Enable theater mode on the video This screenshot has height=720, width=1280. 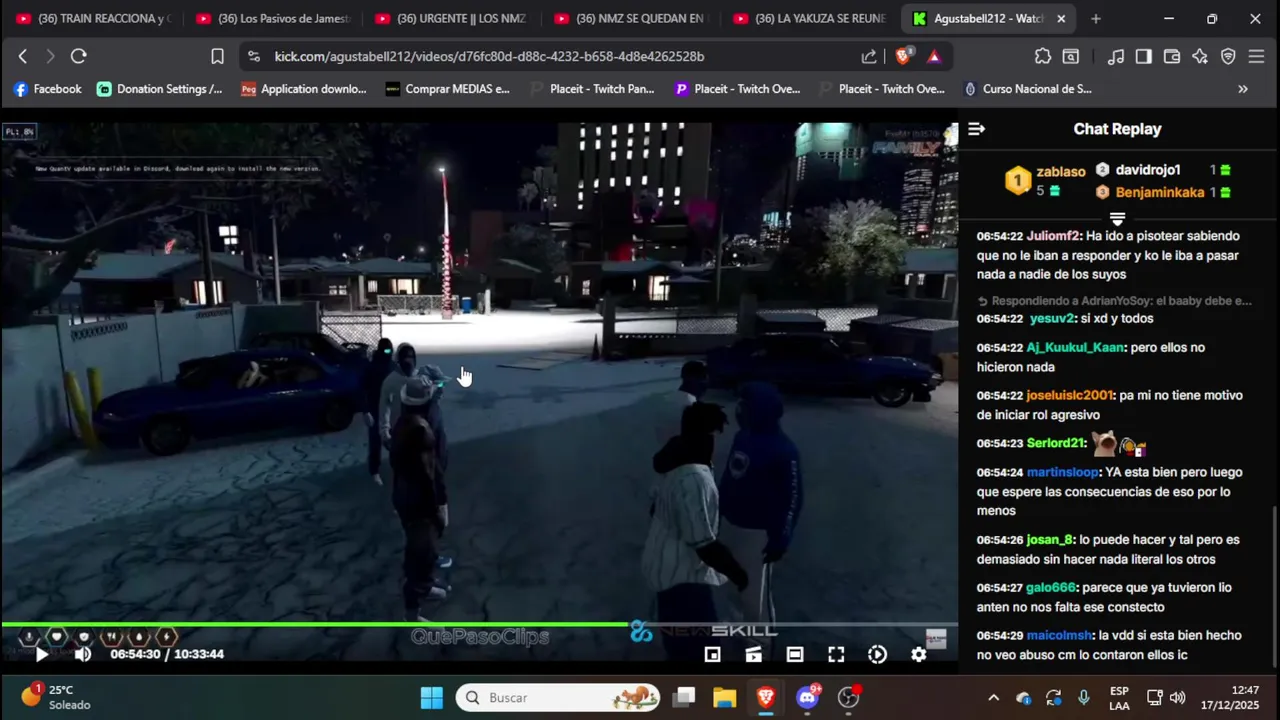(794, 655)
